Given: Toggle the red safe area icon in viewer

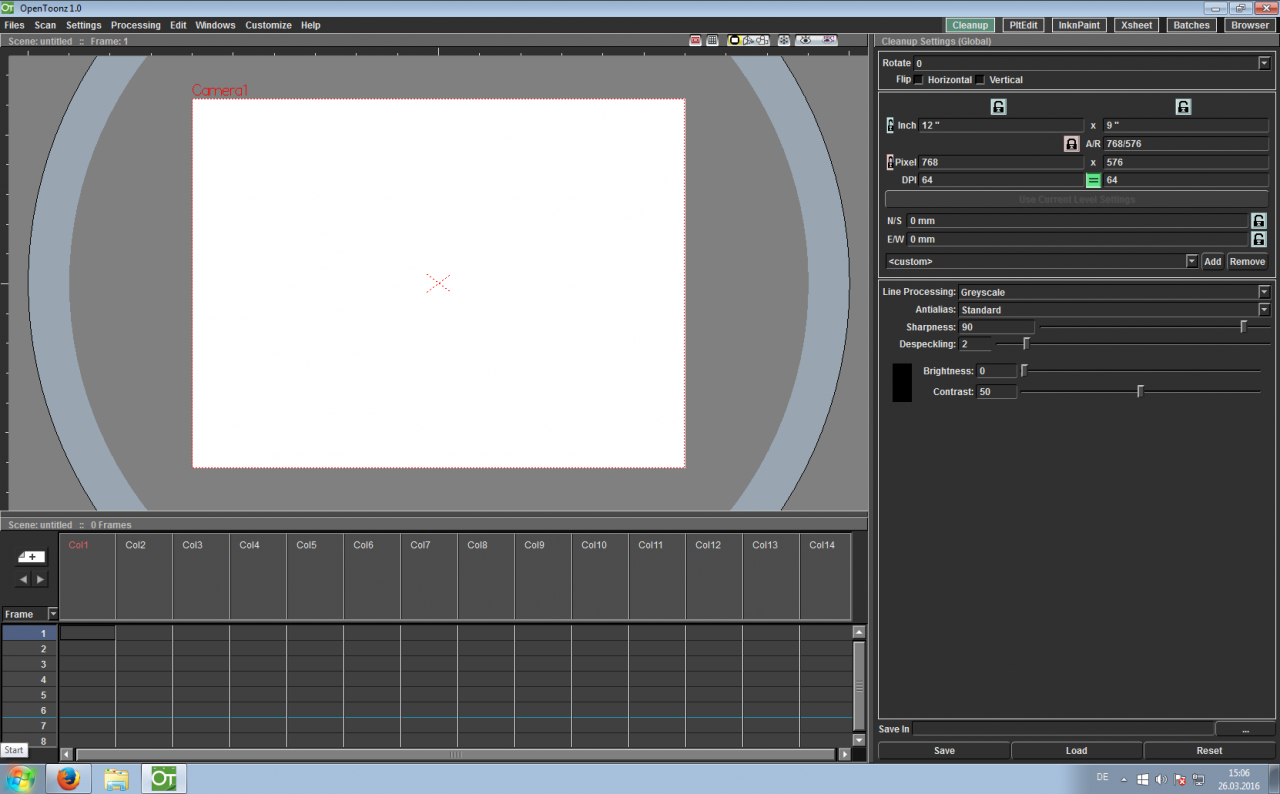Looking at the screenshot, I should pos(695,40).
